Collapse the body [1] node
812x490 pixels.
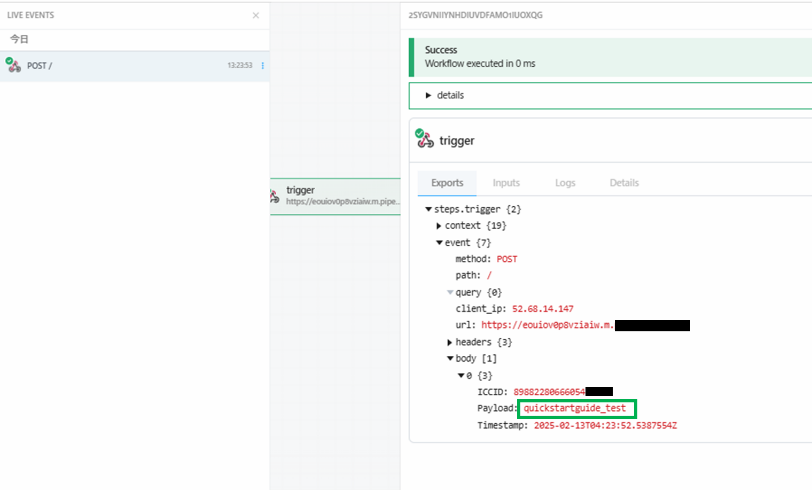(450, 358)
